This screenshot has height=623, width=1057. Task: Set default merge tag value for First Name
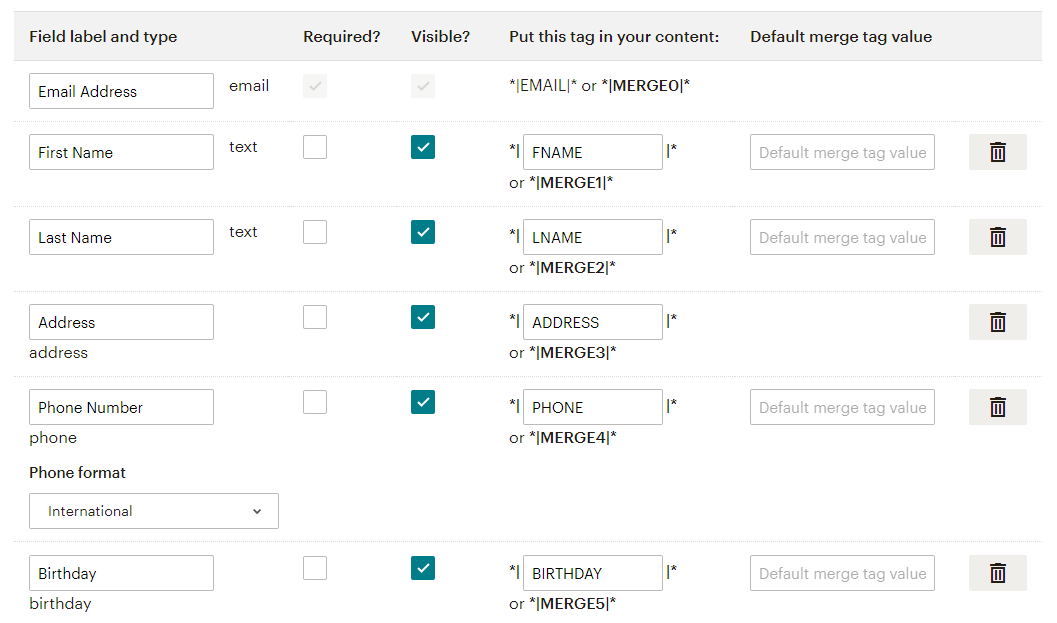coord(842,152)
